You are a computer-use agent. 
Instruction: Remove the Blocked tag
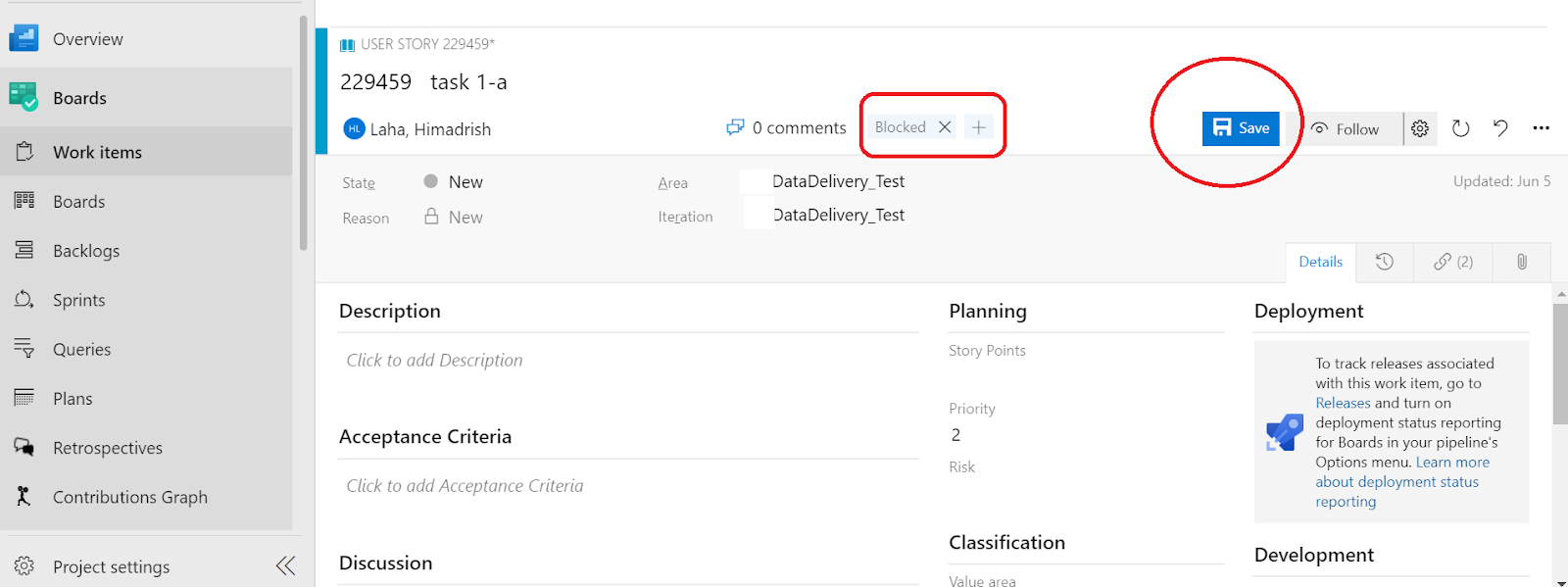pos(945,127)
